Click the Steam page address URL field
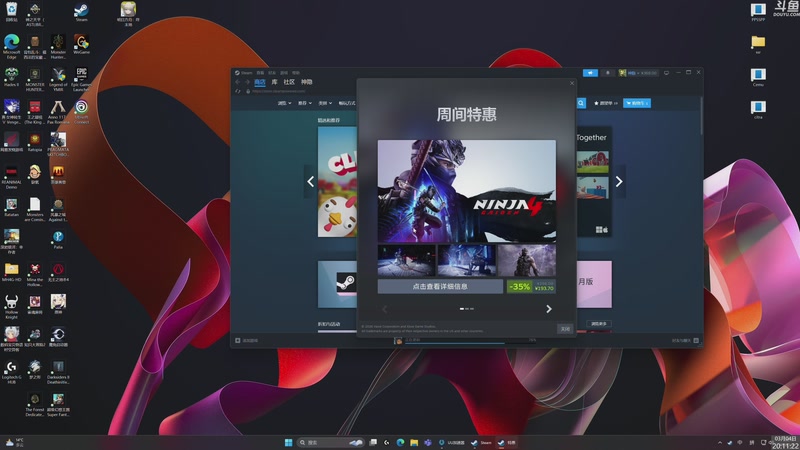Viewport: 800px width, 450px height. pyautogui.click(x=279, y=91)
